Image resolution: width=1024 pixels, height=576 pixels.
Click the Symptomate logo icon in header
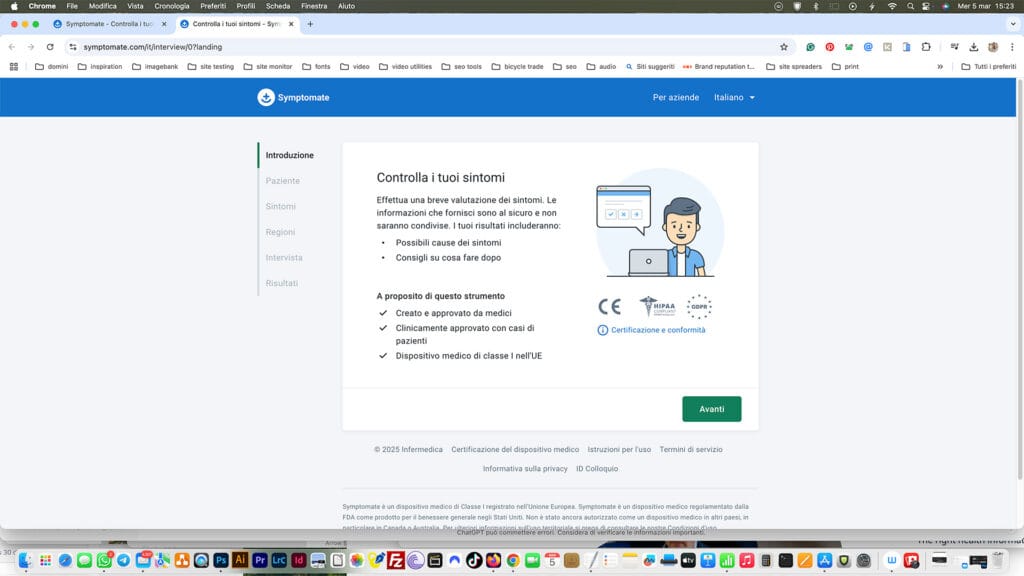(x=266, y=97)
